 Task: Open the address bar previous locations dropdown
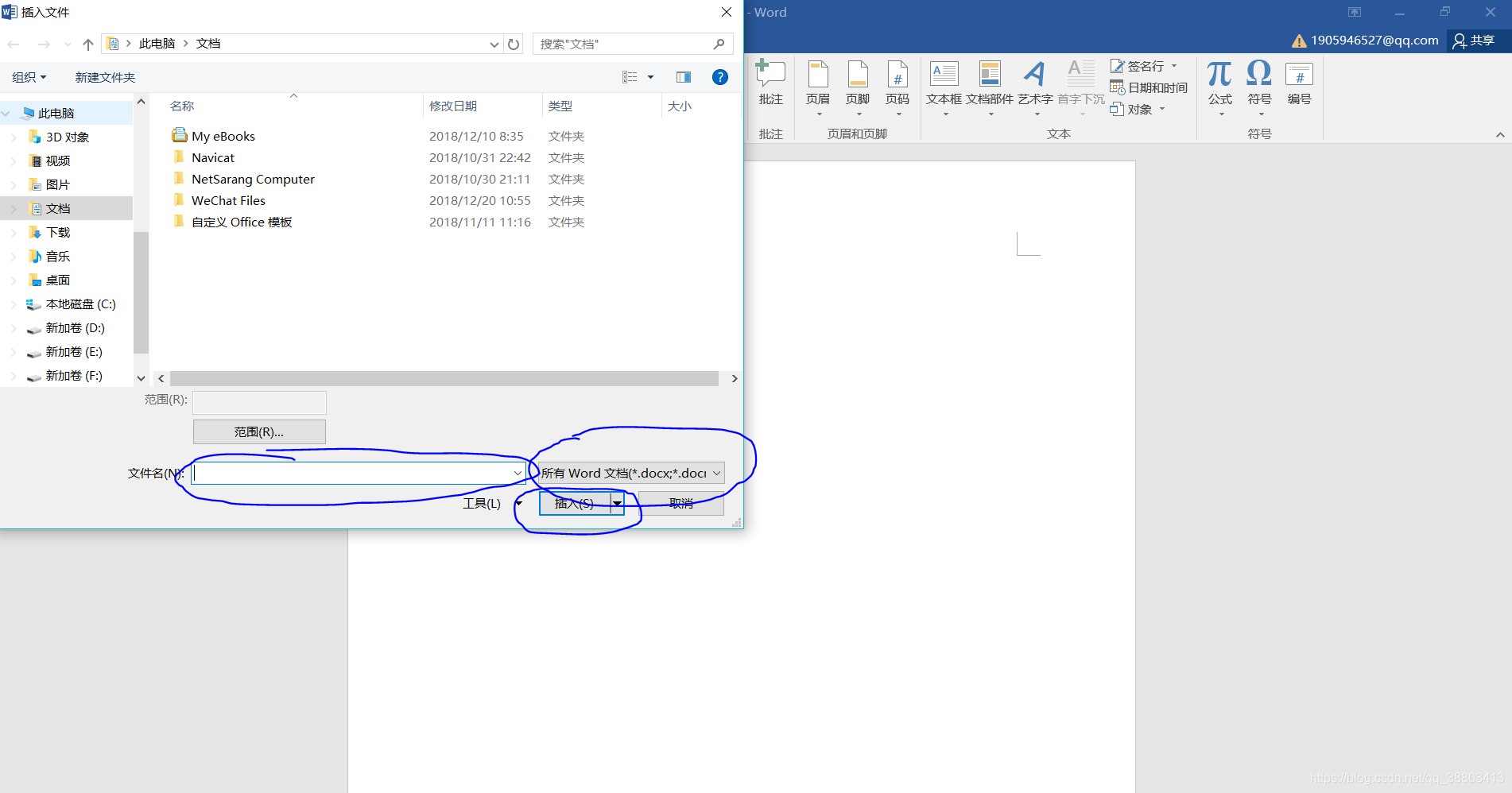tap(494, 44)
